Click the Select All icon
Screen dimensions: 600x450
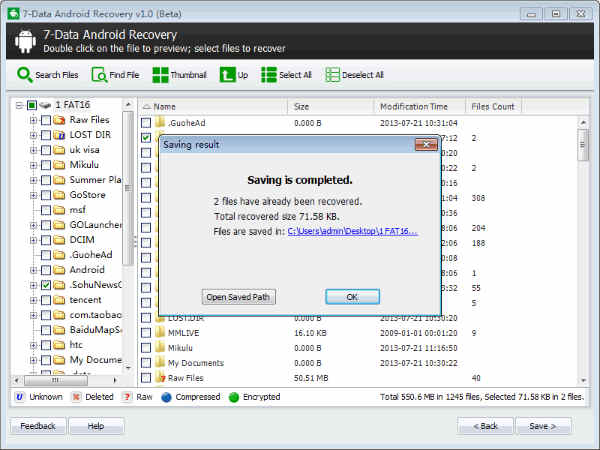coord(269,75)
